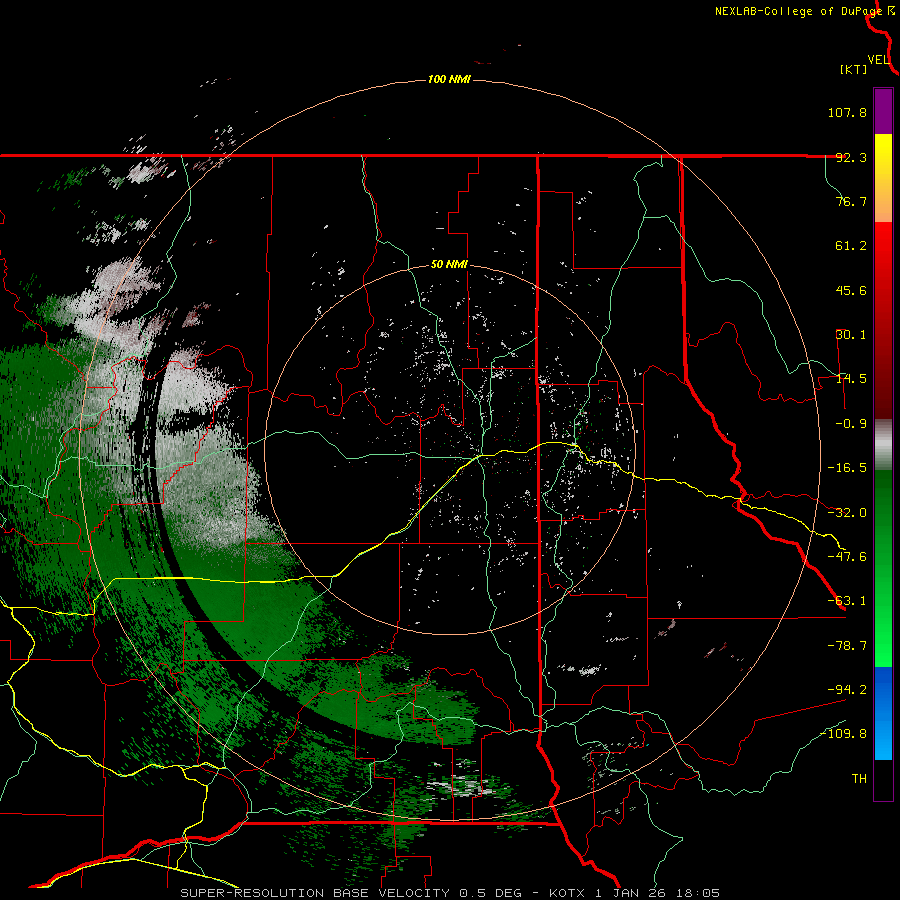900x900 pixels.
Task: Click the 30.1 legend value
Action: tap(851, 335)
